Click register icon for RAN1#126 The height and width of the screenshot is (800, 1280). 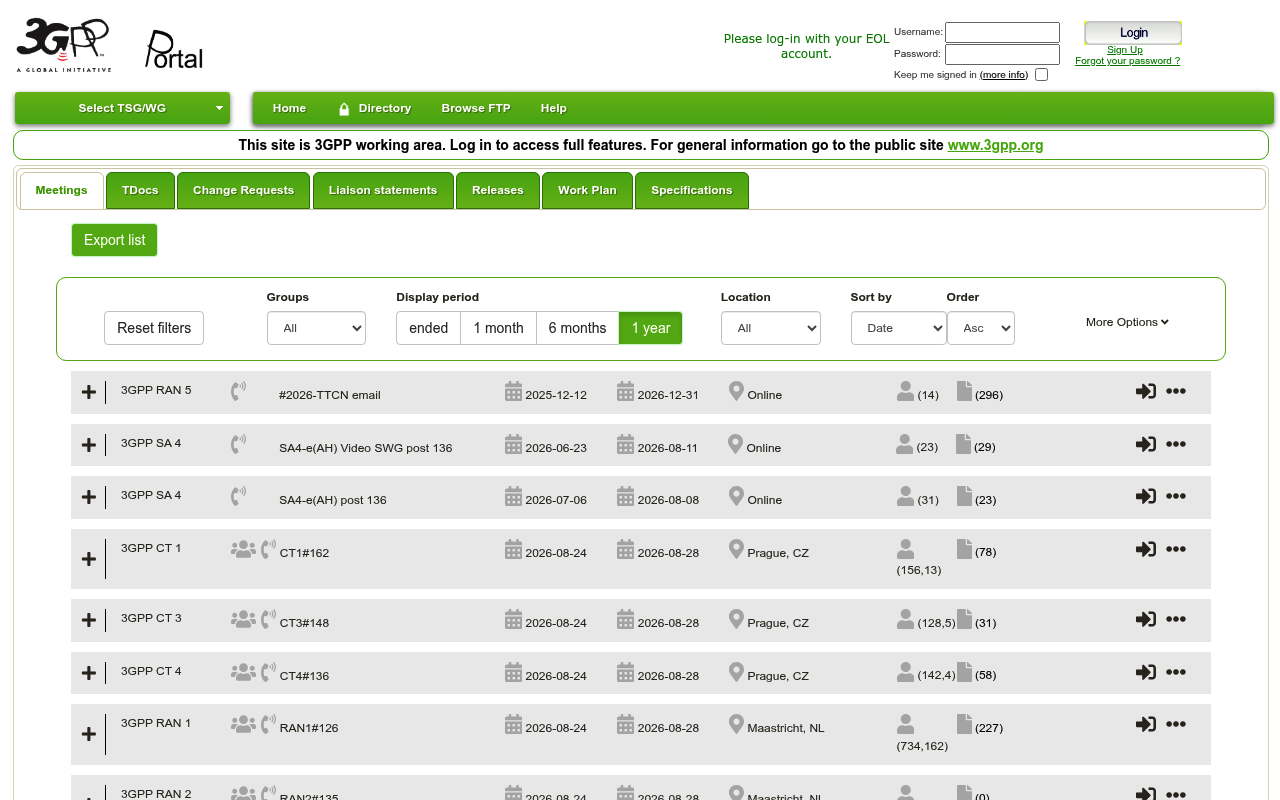click(x=1146, y=724)
